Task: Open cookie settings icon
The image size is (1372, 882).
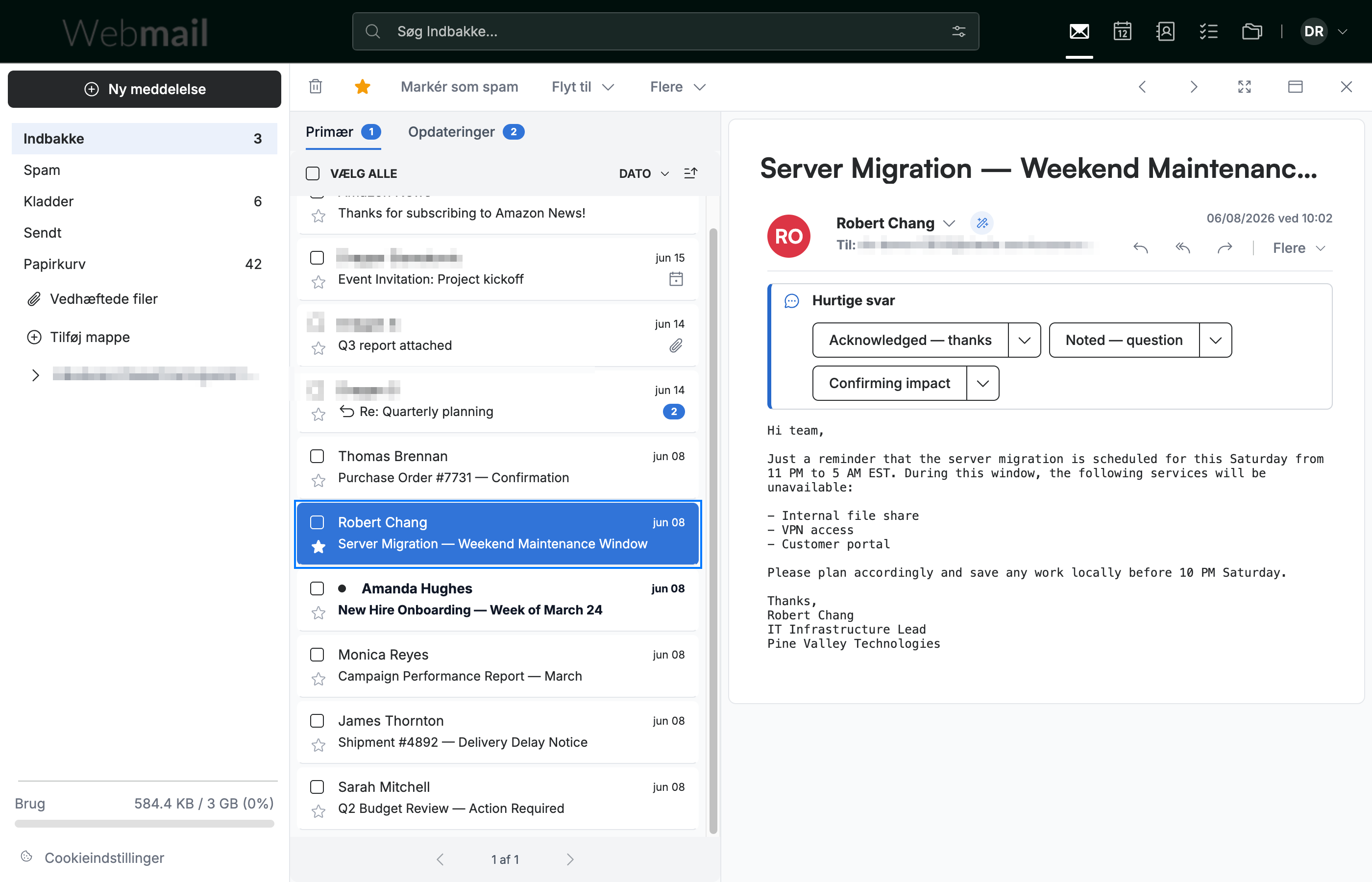Action: [26, 857]
